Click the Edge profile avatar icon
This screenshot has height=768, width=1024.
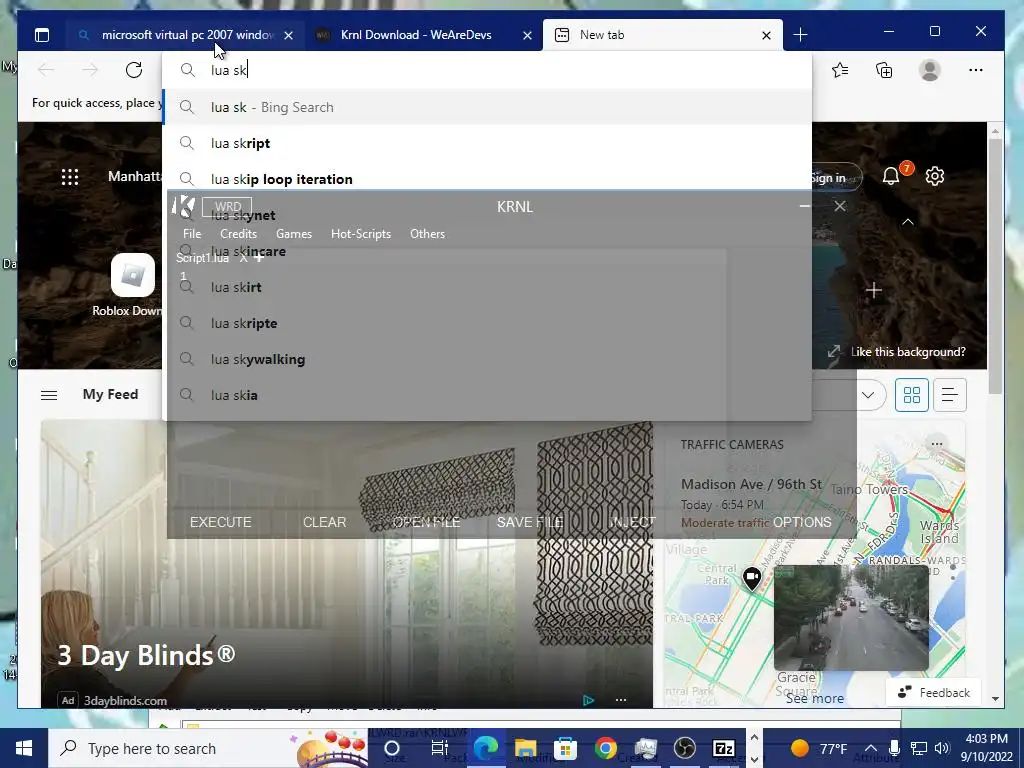click(930, 70)
